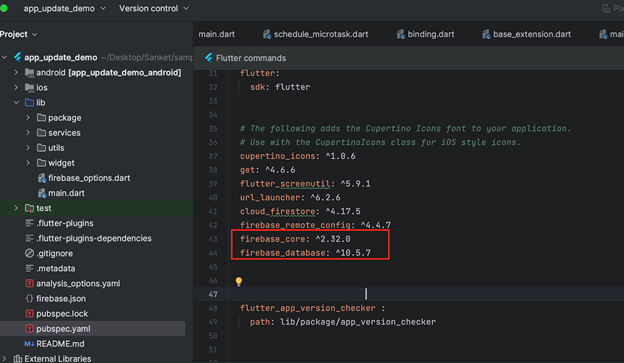Click the utils folder icon
This screenshot has height=363, width=624.
pyautogui.click(x=41, y=148)
